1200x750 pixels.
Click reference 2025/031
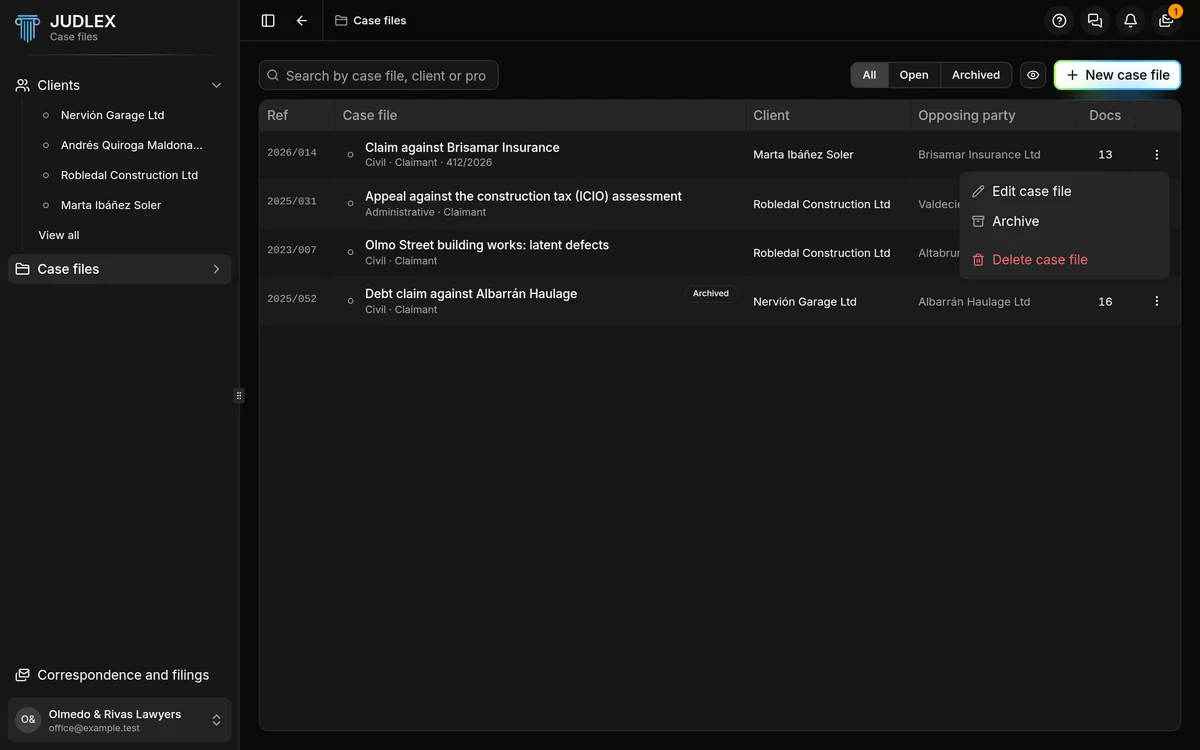pos(292,202)
